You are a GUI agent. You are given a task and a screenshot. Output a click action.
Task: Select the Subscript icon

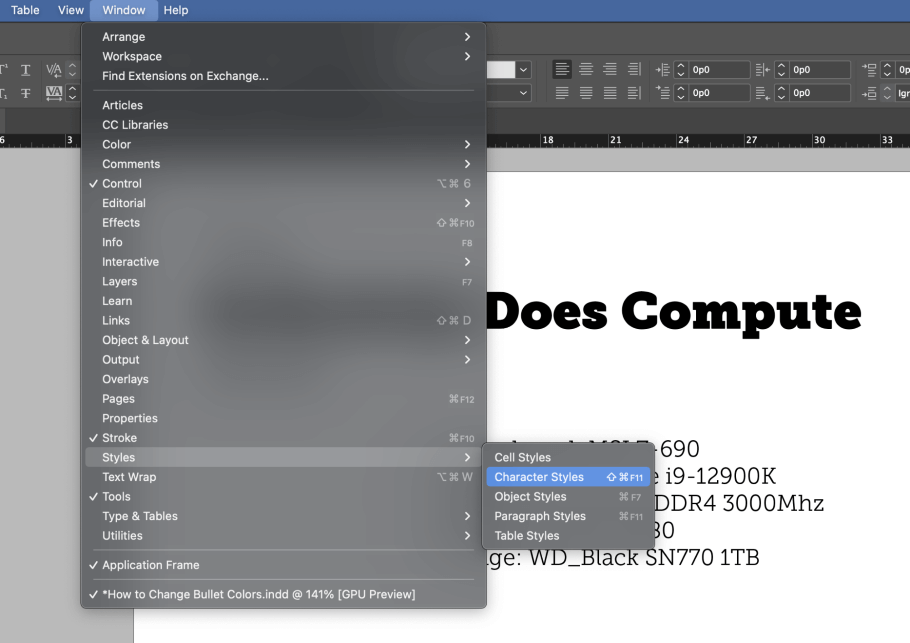tap(3, 93)
